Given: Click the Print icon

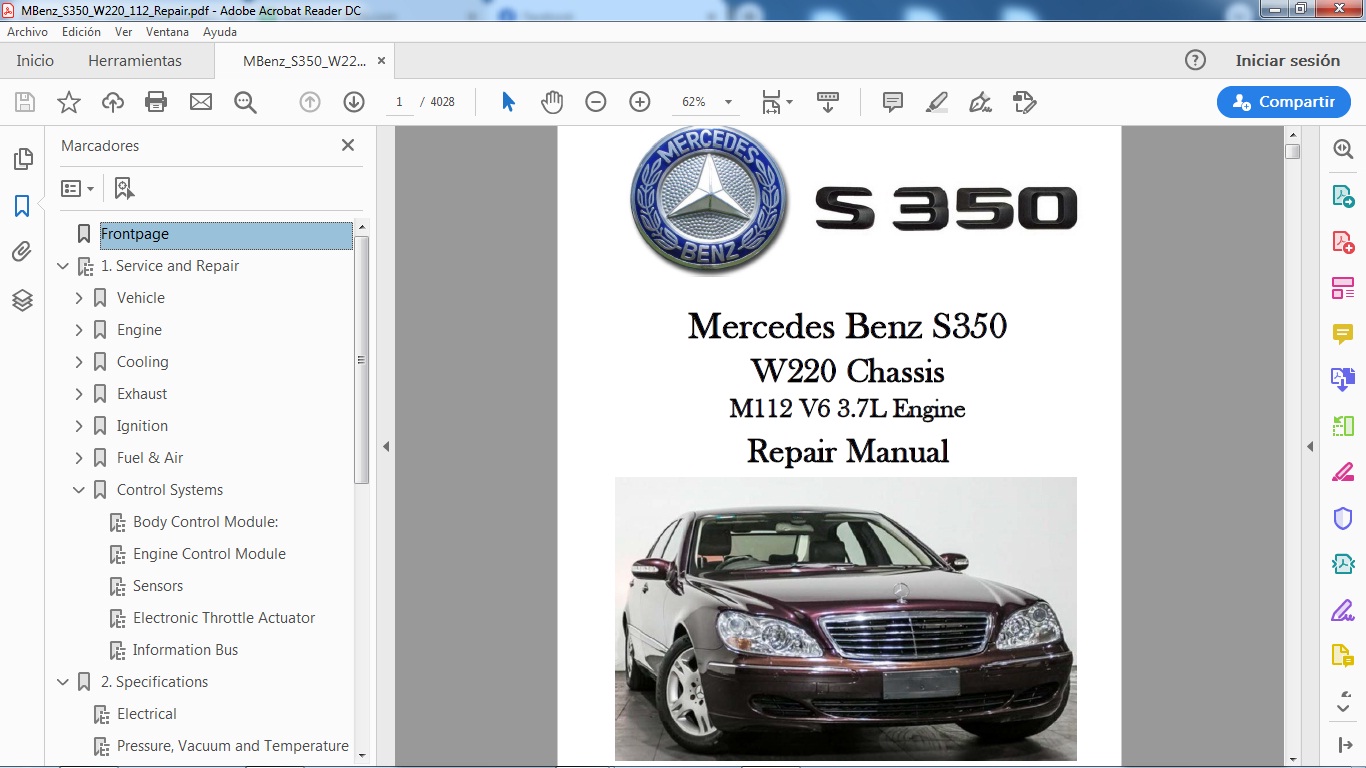Looking at the screenshot, I should tap(157, 101).
